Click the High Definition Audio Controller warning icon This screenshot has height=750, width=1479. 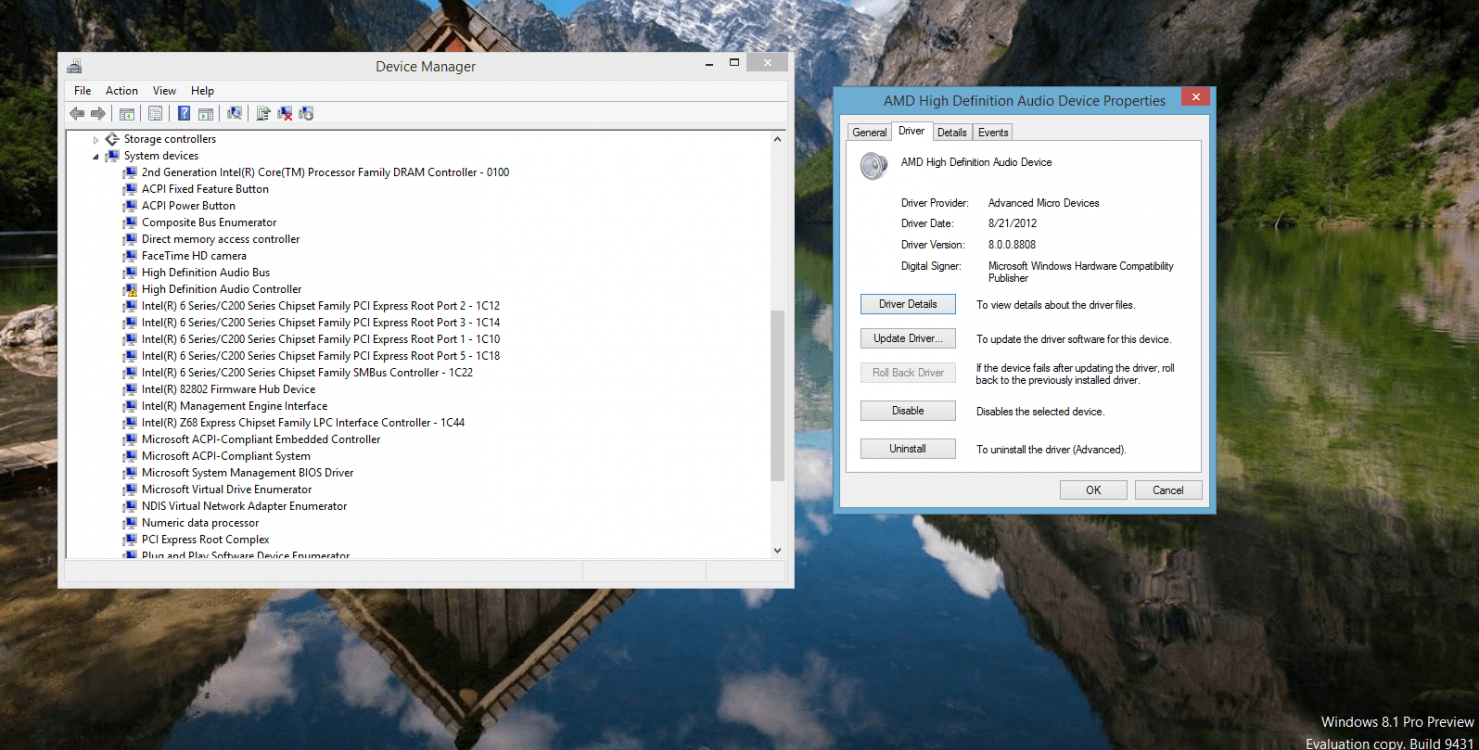[x=129, y=289]
